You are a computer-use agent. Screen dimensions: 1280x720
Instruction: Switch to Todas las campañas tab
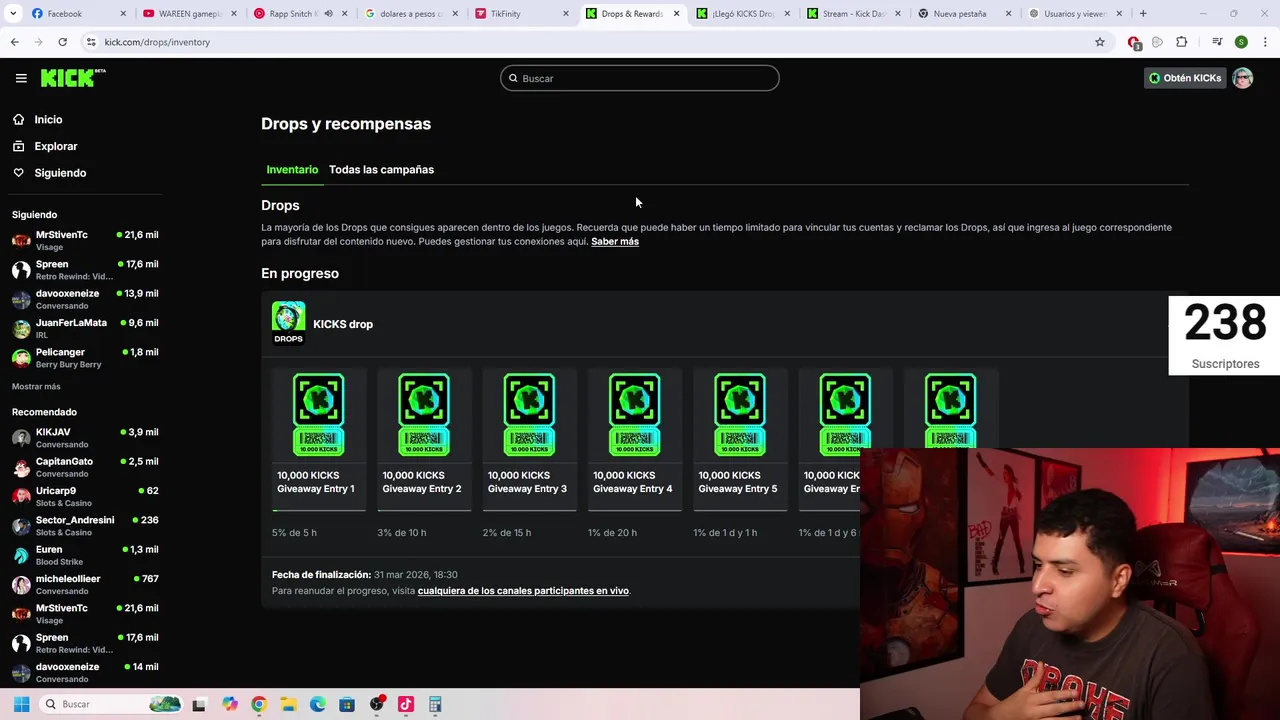point(381,170)
